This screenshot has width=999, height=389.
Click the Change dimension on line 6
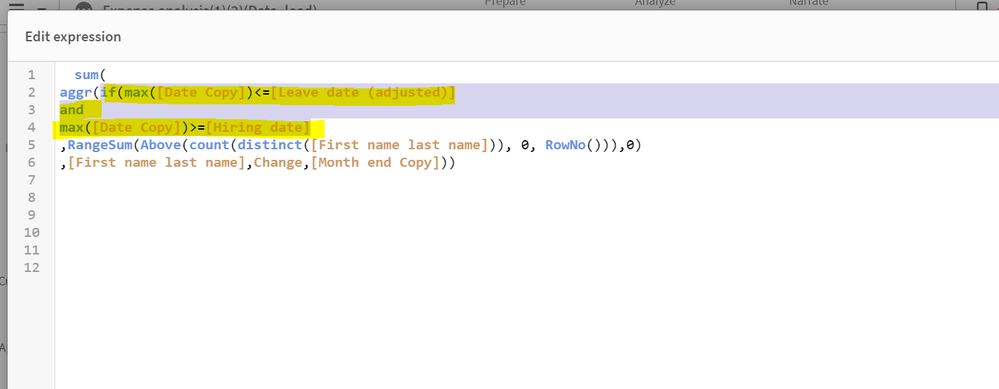click(x=279, y=162)
